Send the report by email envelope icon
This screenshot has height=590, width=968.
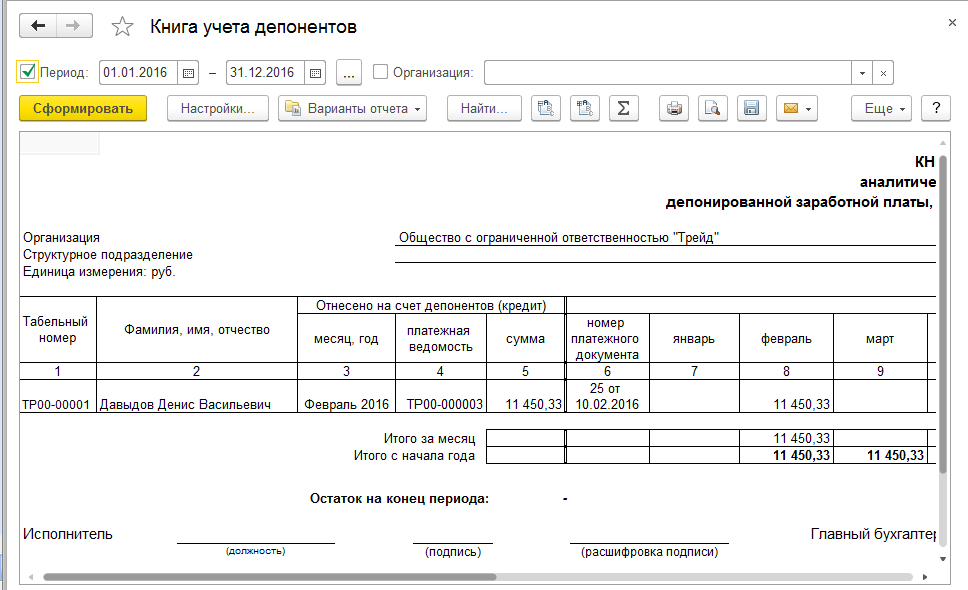tap(797, 108)
